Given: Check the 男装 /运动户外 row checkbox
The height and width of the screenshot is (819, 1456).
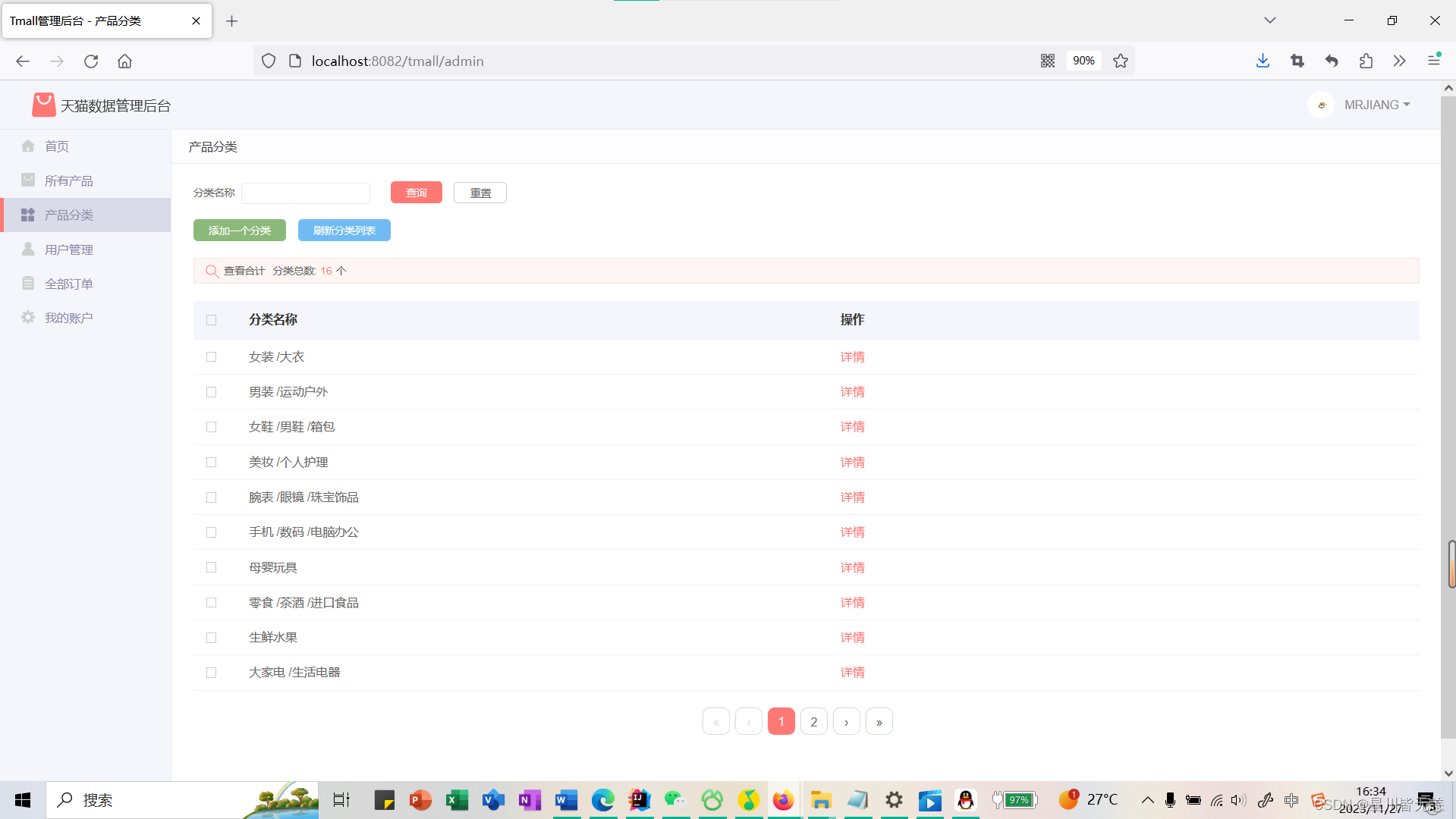Looking at the screenshot, I should pyautogui.click(x=212, y=392).
